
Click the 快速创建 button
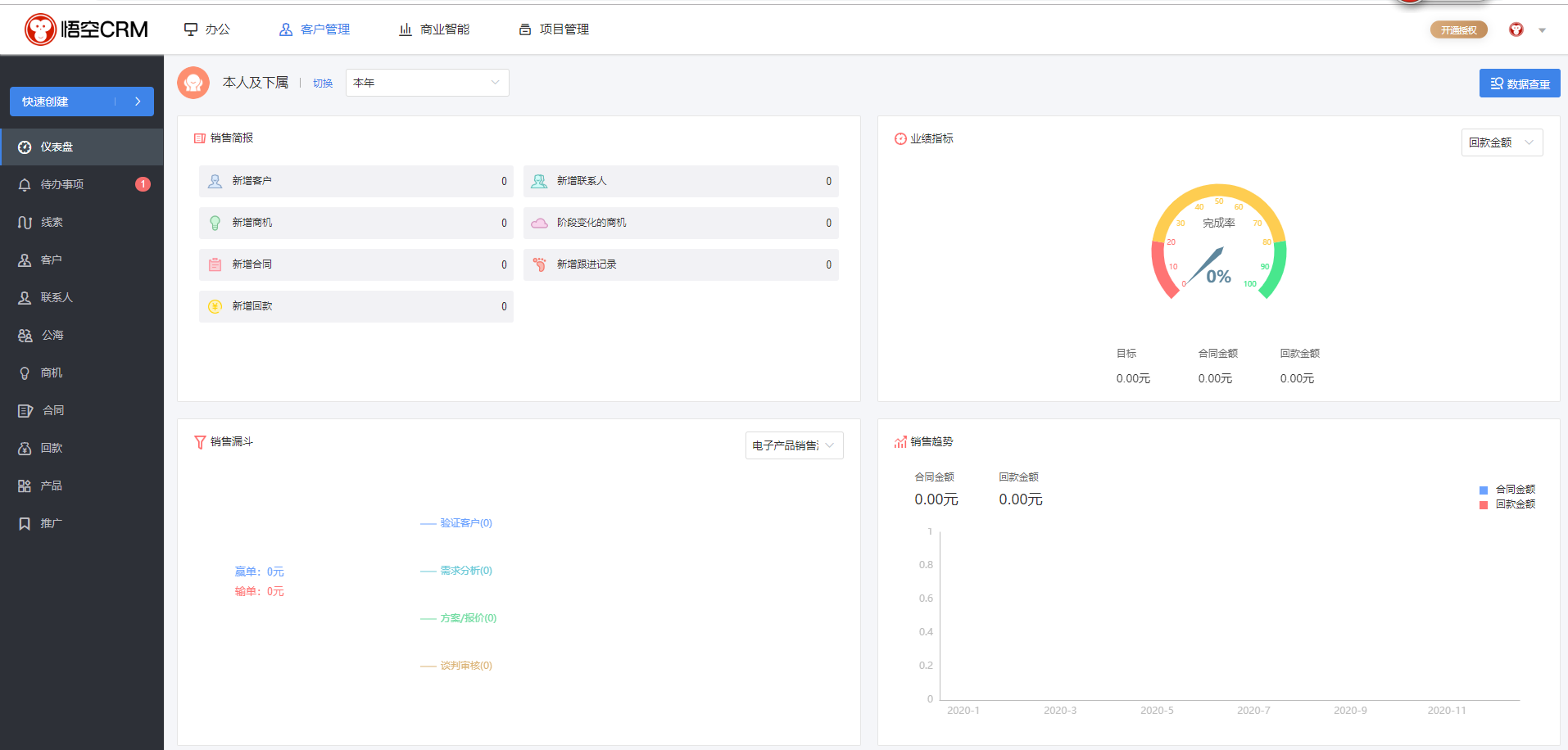pyautogui.click(x=82, y=102)
